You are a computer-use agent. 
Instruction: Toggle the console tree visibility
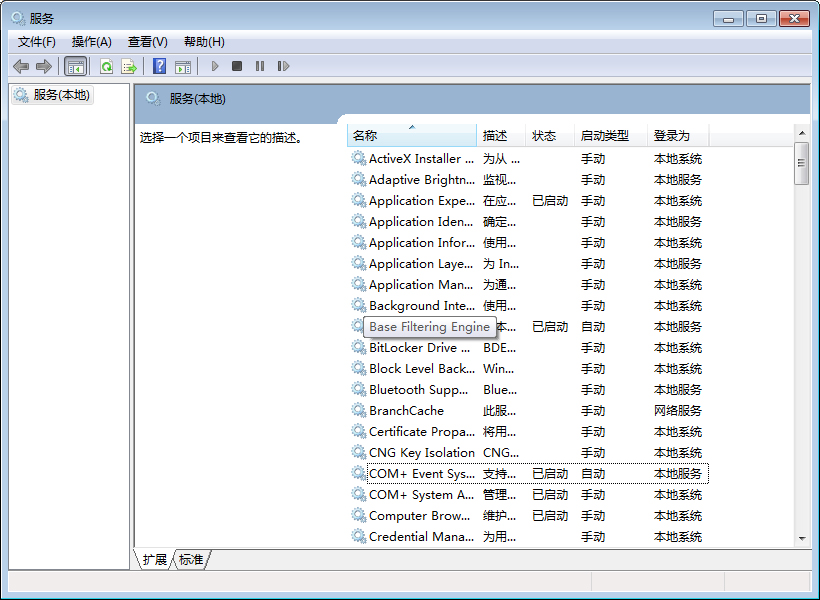click(x=75, y=66)
